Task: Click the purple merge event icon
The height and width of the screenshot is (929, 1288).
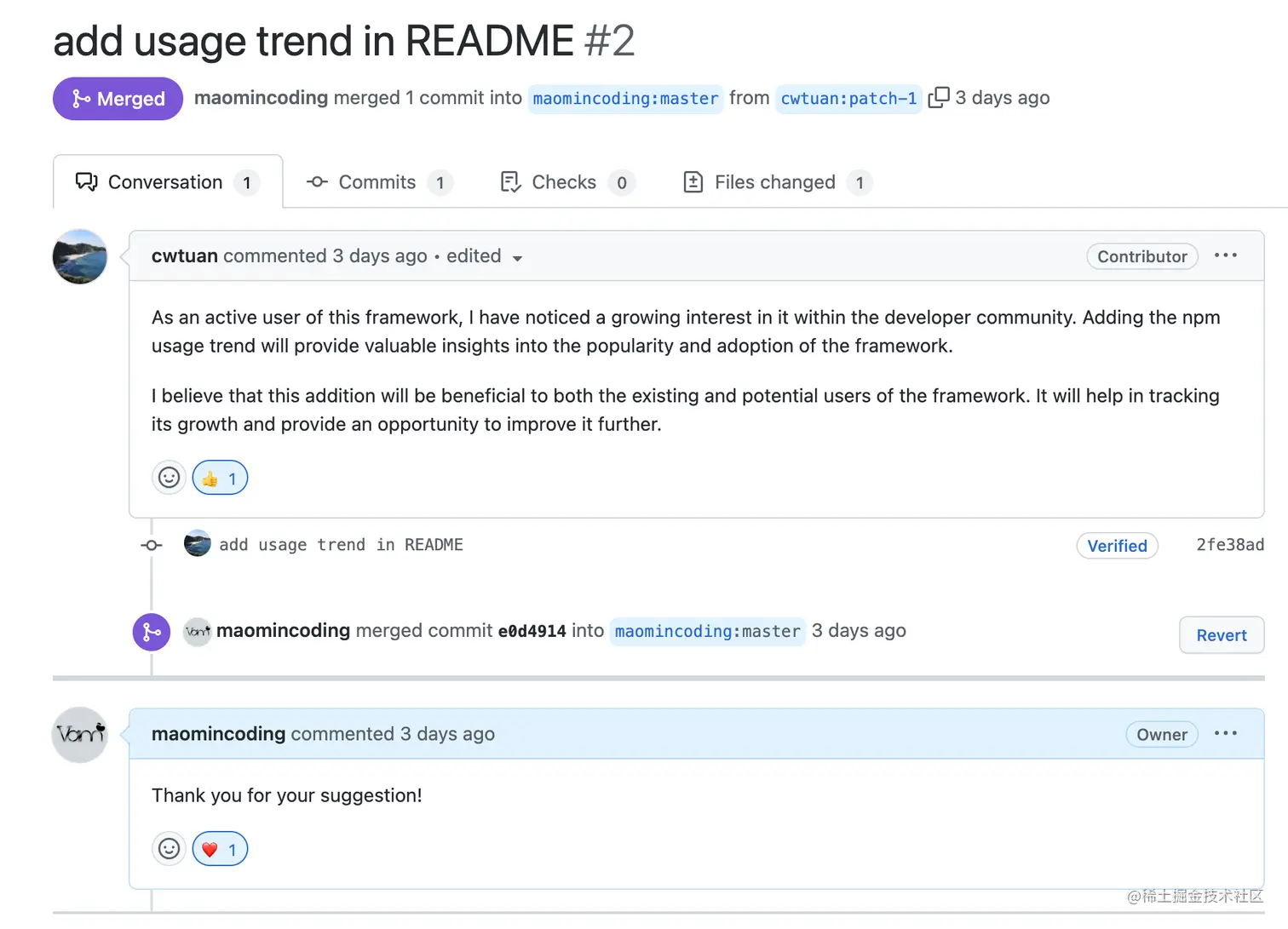Action: click(152, 632)
